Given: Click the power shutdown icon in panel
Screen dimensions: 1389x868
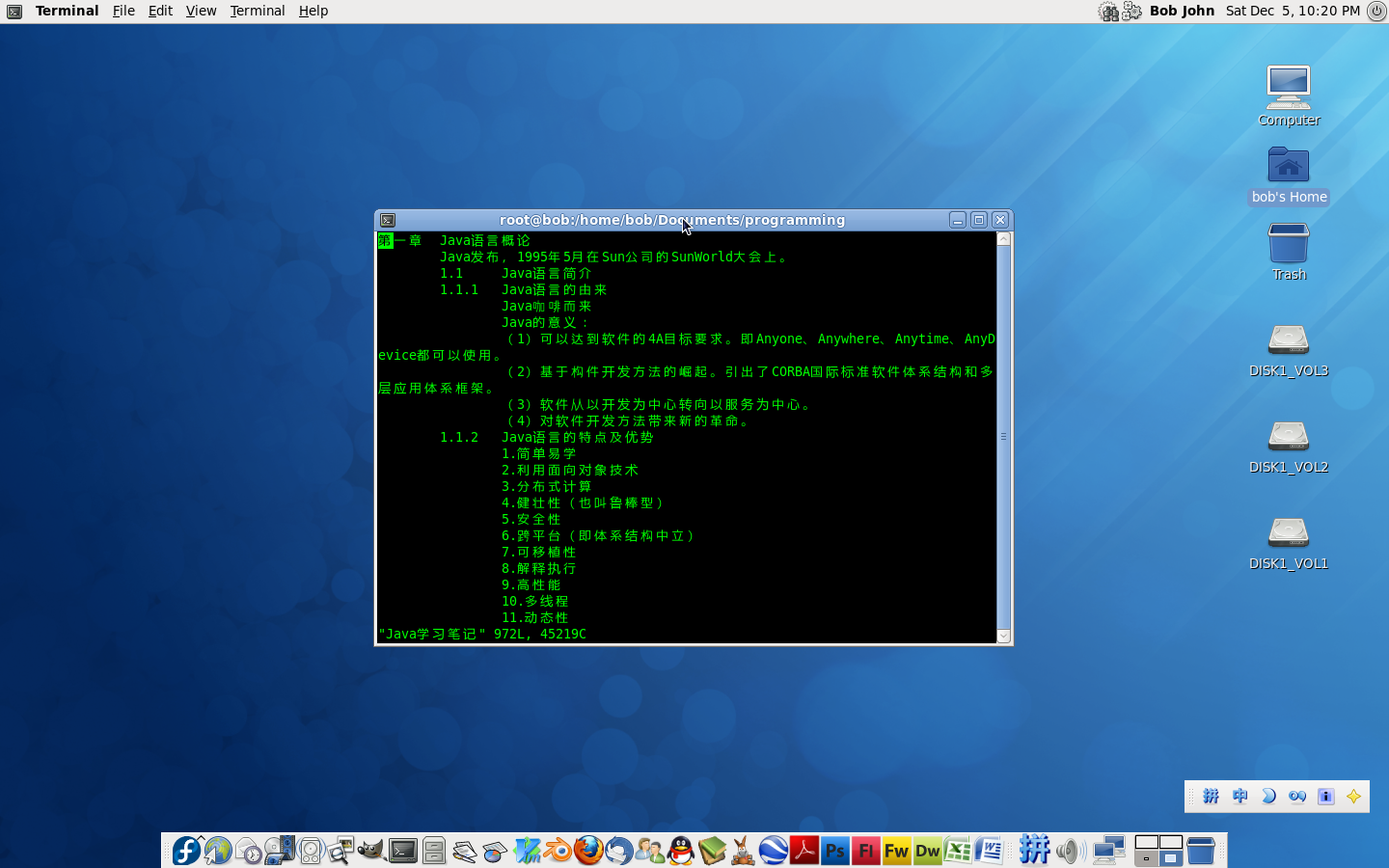Looking at the screenshot, I should click(x=1376, y=11).
